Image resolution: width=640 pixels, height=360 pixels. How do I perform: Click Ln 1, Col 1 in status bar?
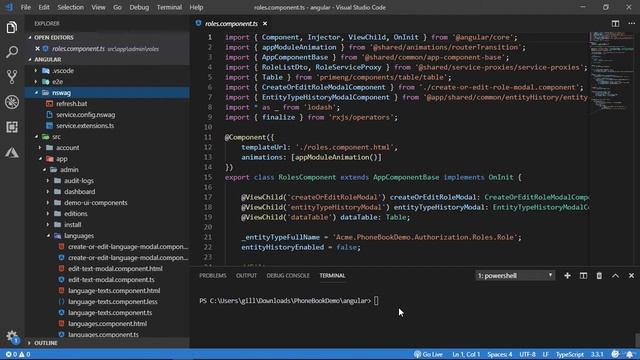466,354
